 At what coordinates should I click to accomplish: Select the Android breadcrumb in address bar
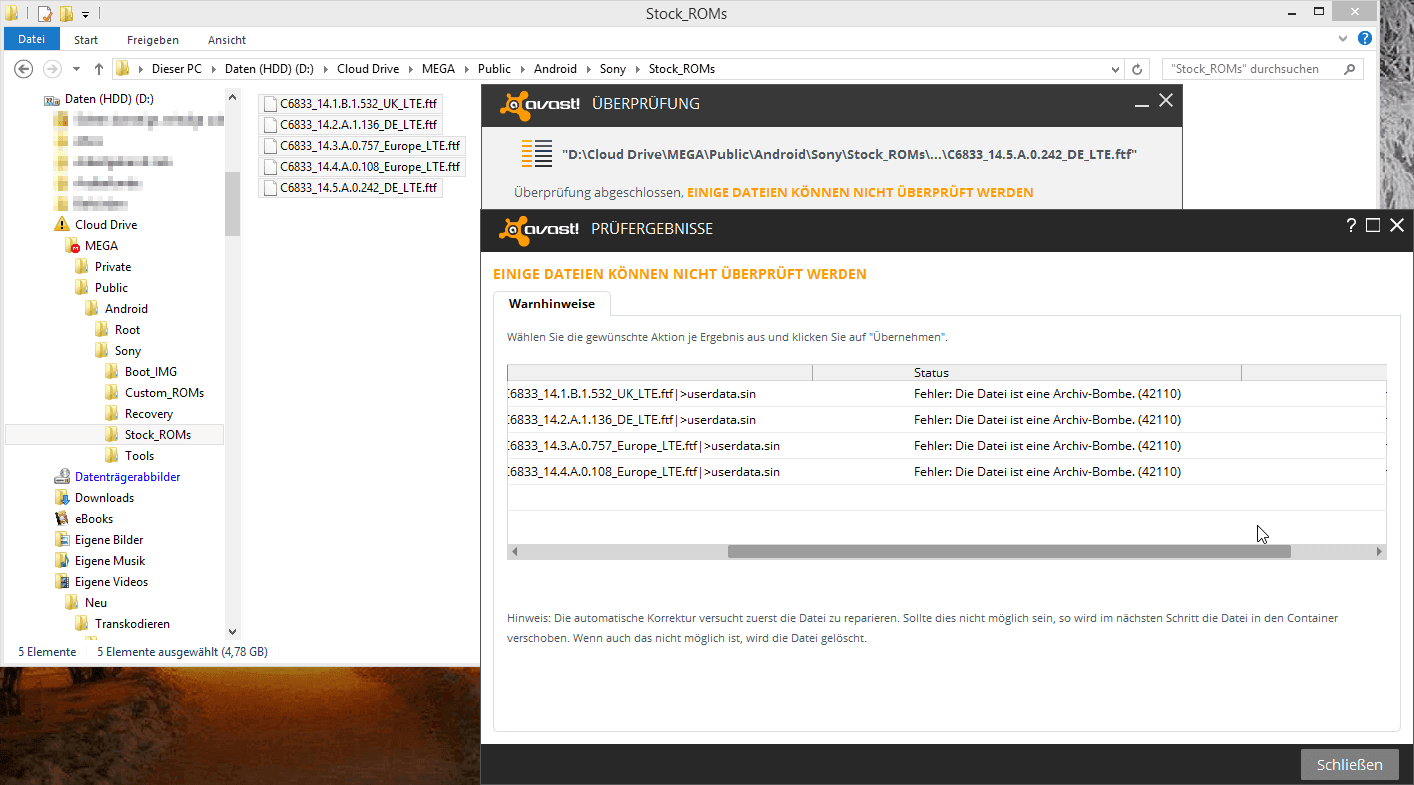(555, 69)
